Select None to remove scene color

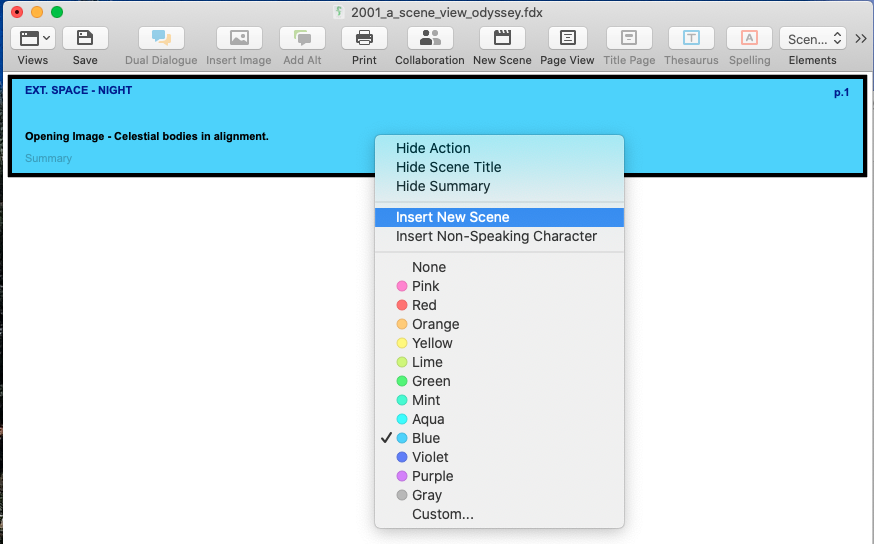tap(429, 267)
